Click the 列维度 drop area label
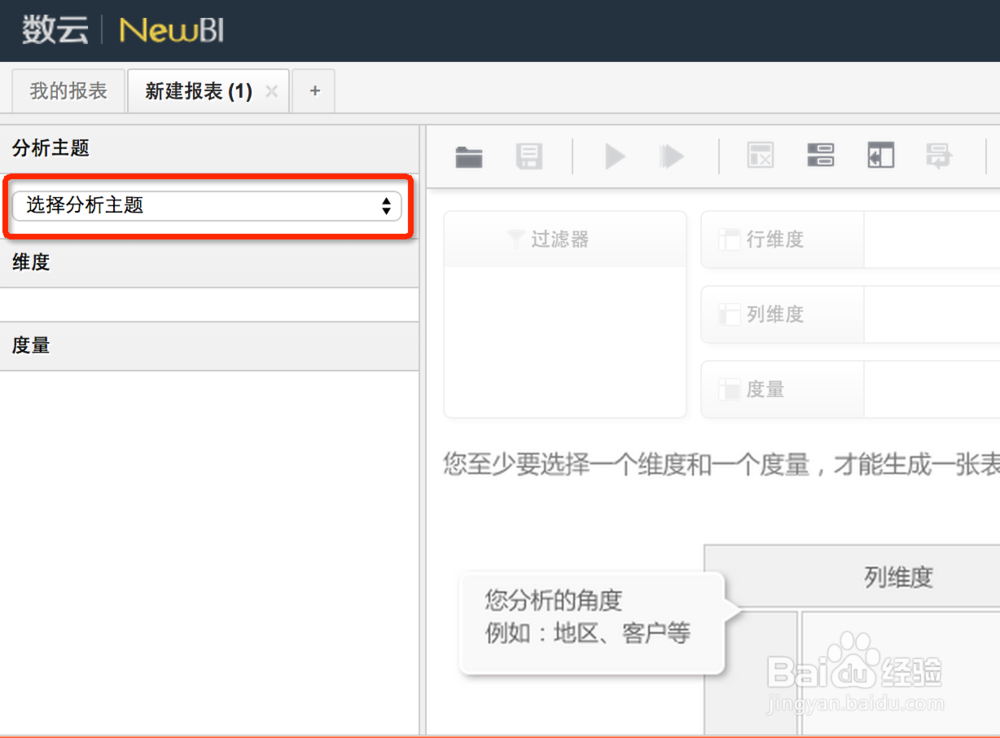The width and height of the screenshot is (1000, 738). click(775, 314)
